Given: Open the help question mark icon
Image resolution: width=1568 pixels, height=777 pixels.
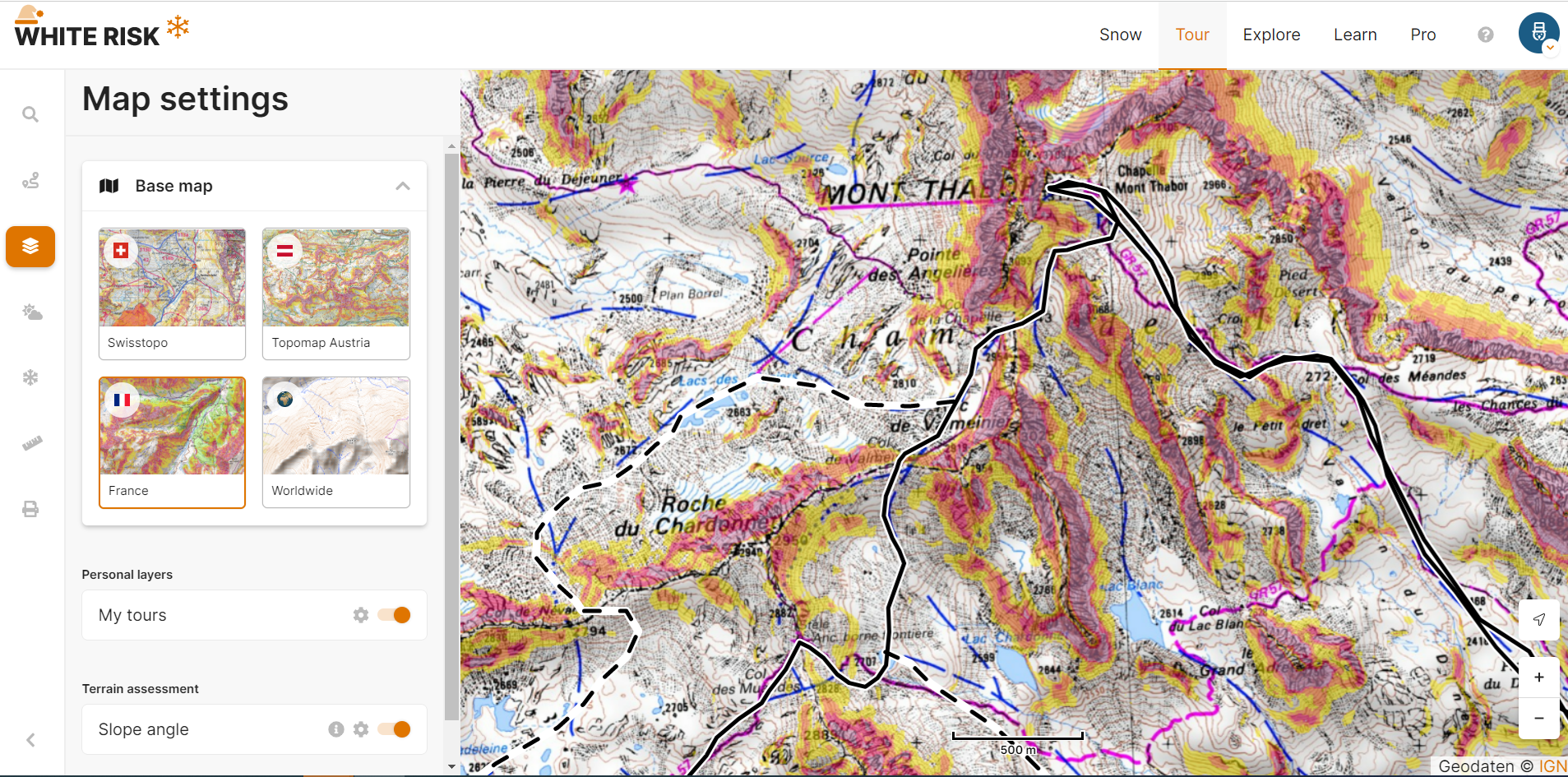Looking at the screenshot, I should (x=1485, y=35).
